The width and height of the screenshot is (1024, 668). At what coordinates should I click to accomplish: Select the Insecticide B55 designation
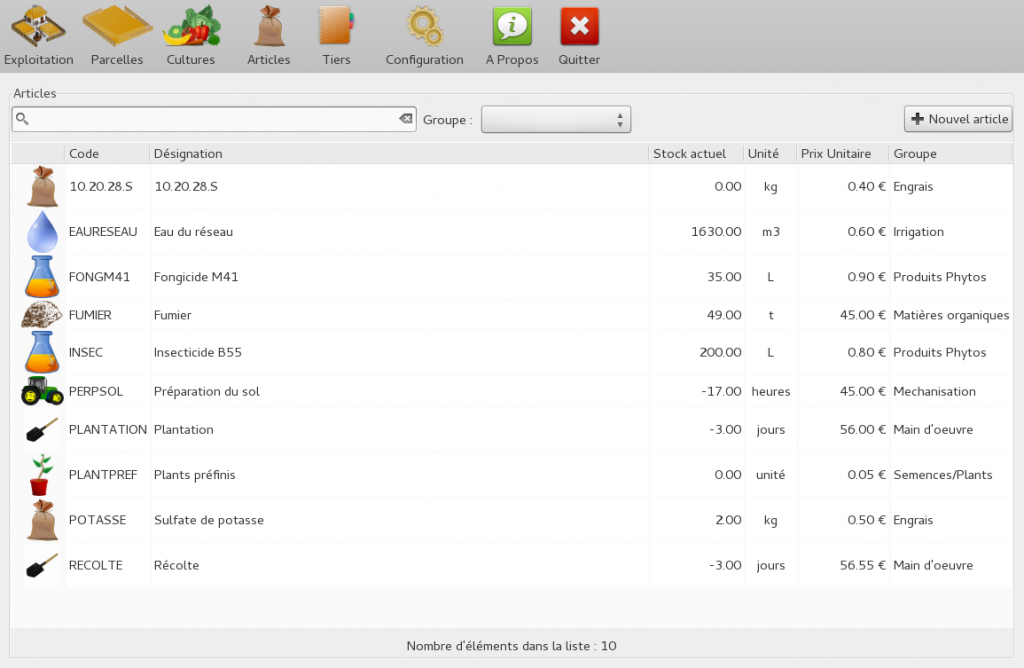tap(198, 352)
